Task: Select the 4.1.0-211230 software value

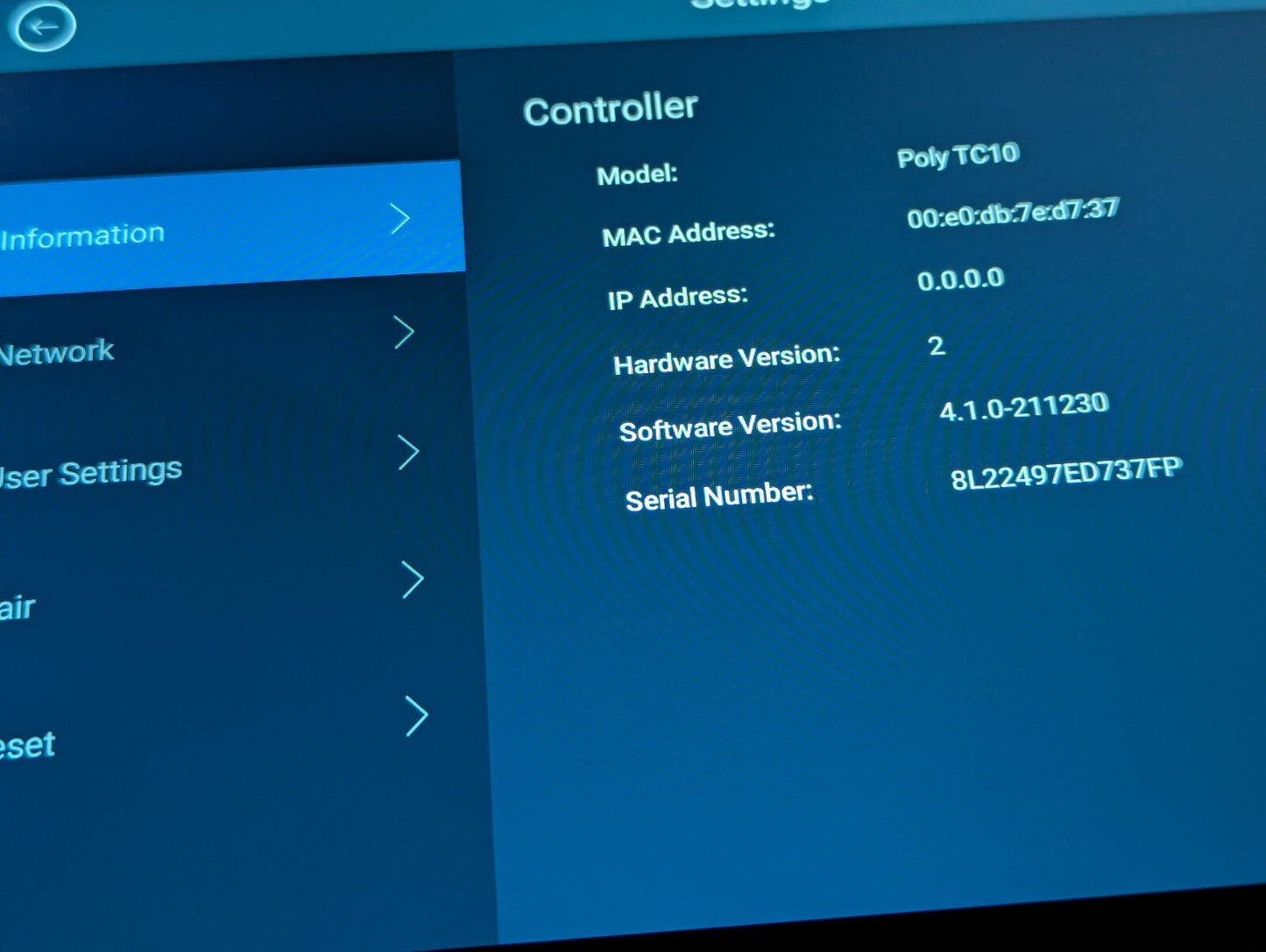Action: 1023,407
